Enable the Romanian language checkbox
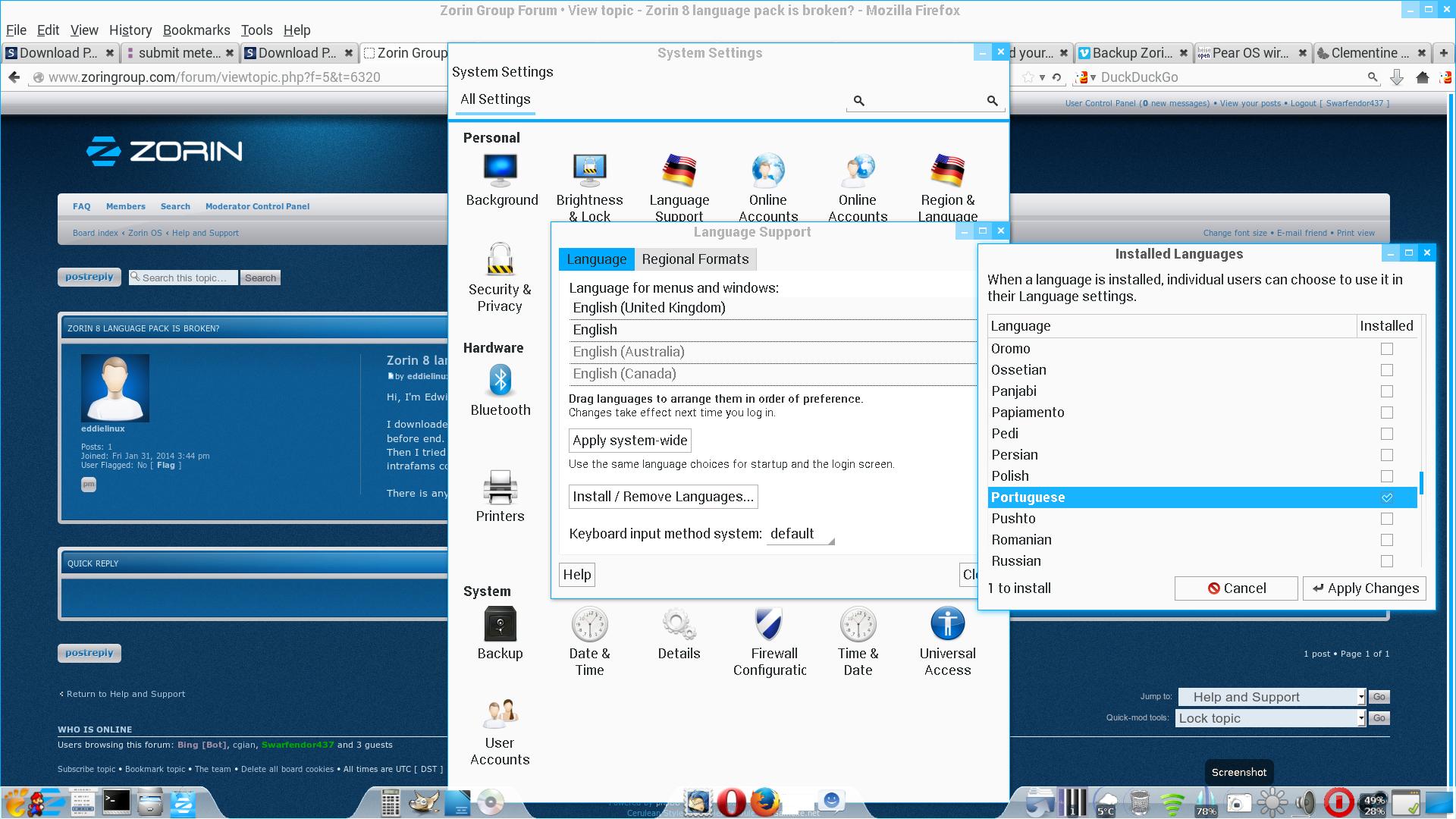Screen dimensions: 1456x819 [1386, 540]
